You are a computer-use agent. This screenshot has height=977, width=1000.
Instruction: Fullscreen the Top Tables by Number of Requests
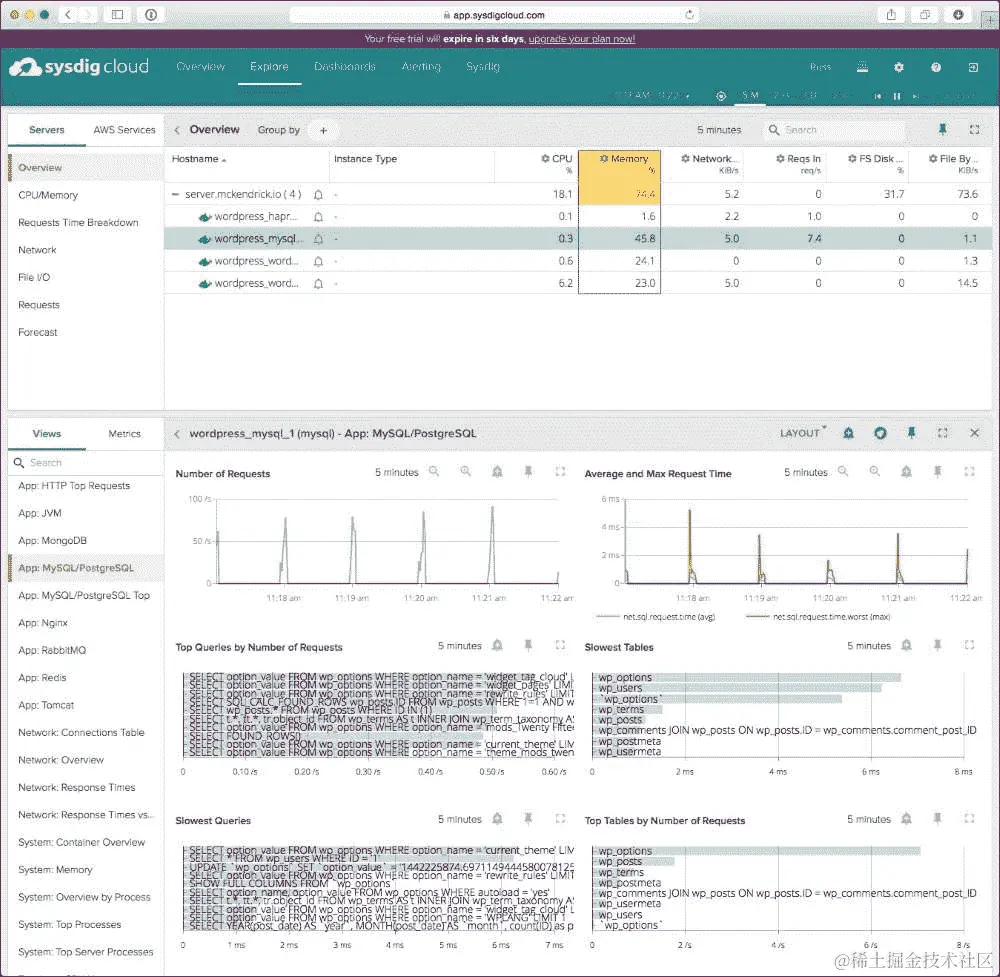pos(969,818)
